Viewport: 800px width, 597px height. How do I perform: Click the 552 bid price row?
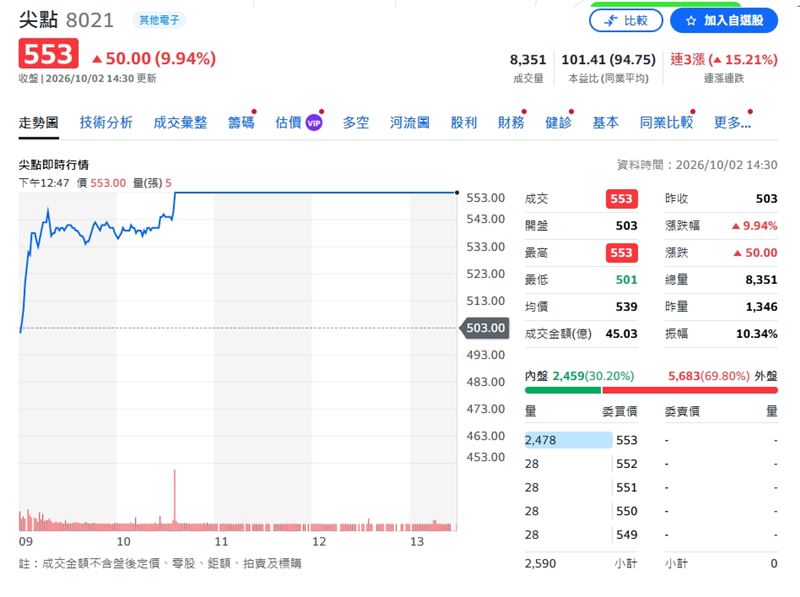pyautogui.click(x=581, y=464)
